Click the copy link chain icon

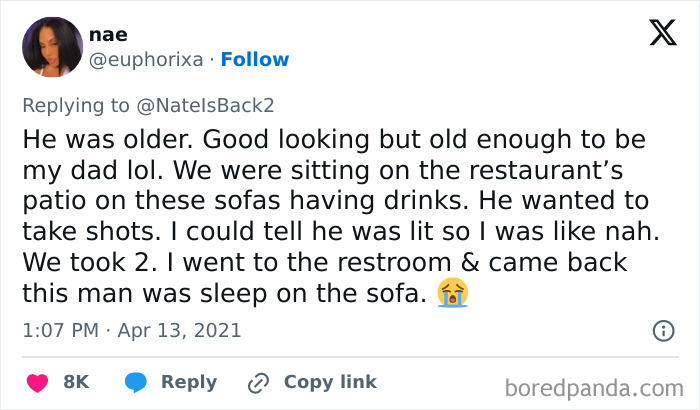pyautogui.click(x=260, y=382)
